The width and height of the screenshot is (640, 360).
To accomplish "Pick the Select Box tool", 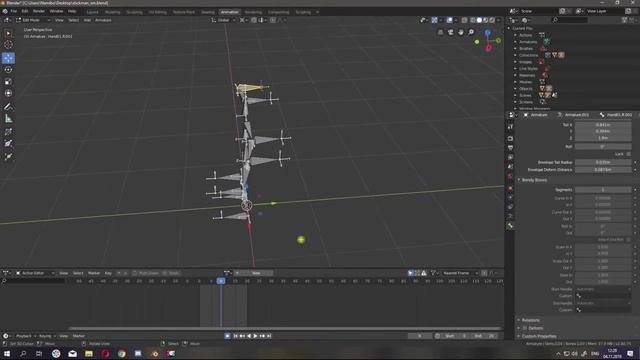I will (8, 33).
